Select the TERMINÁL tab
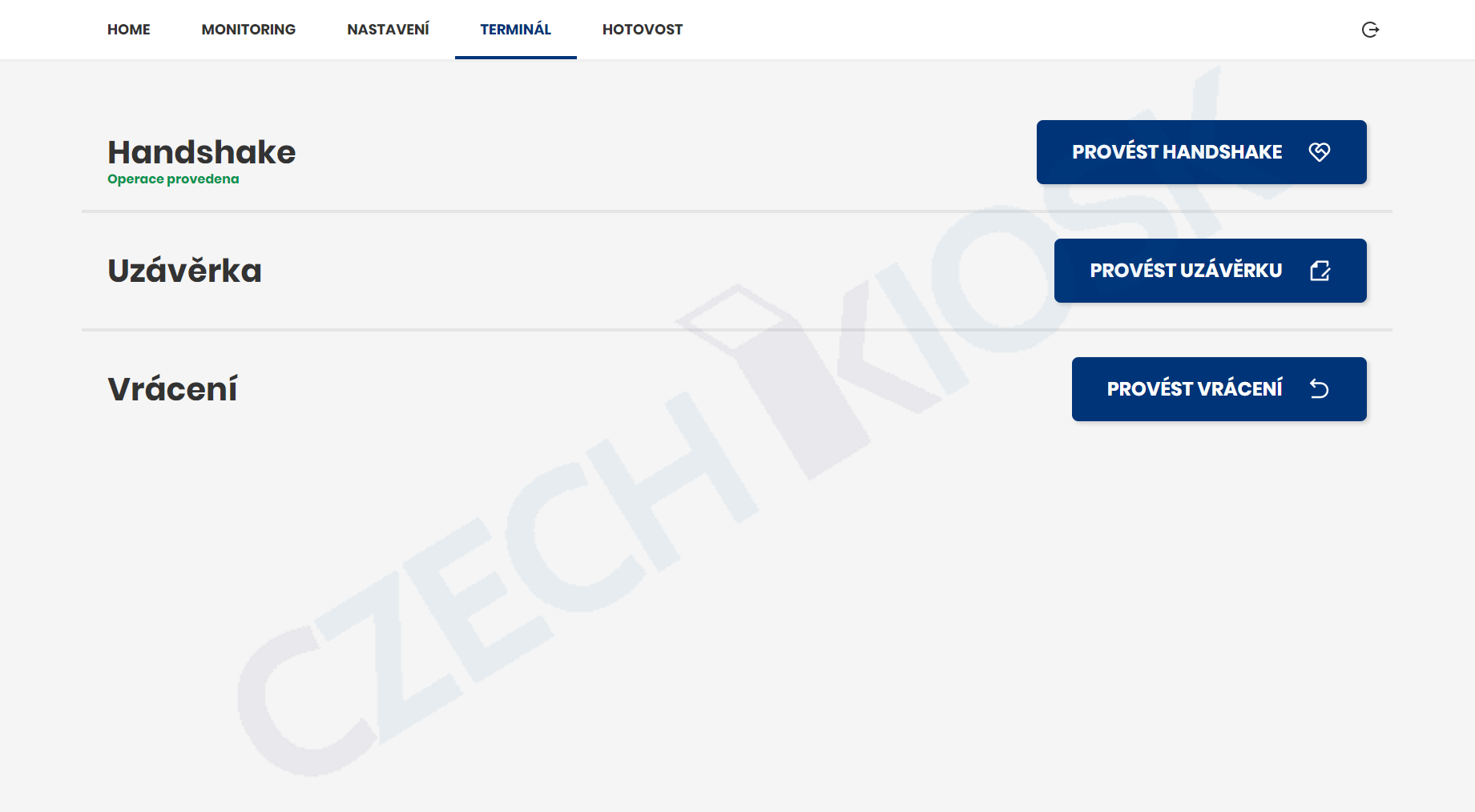This screenshot has height=812, width=1475. 516,30
